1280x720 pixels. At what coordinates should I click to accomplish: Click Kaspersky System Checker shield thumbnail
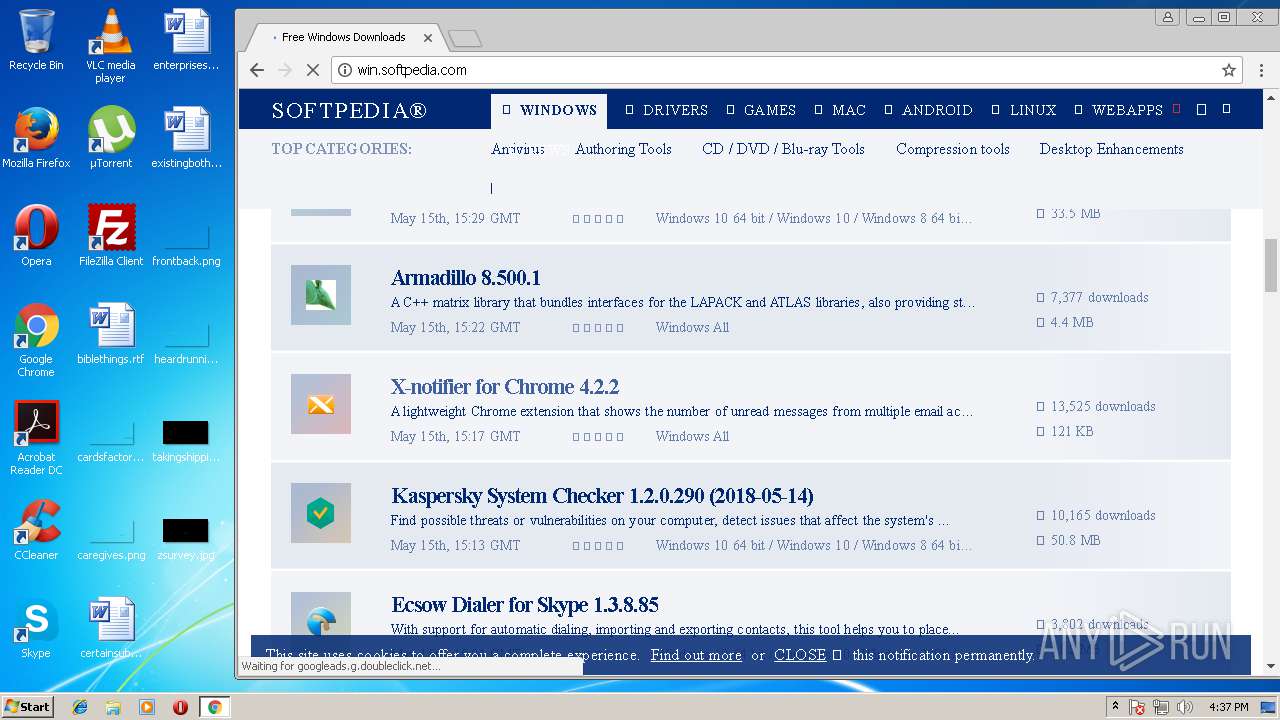321,513
